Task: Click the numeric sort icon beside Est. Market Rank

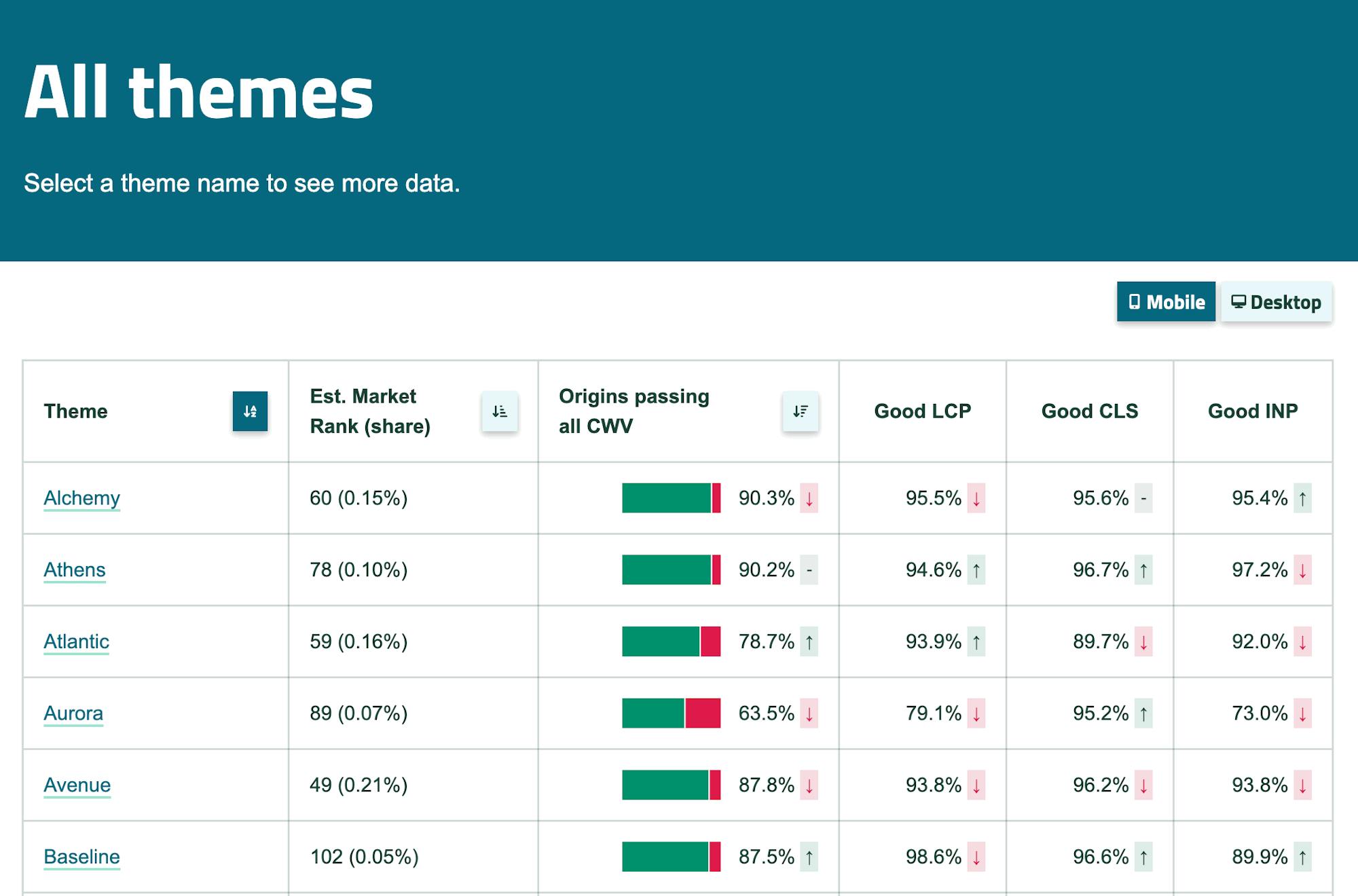Action: pyautogui.click(x=499, y=411)
